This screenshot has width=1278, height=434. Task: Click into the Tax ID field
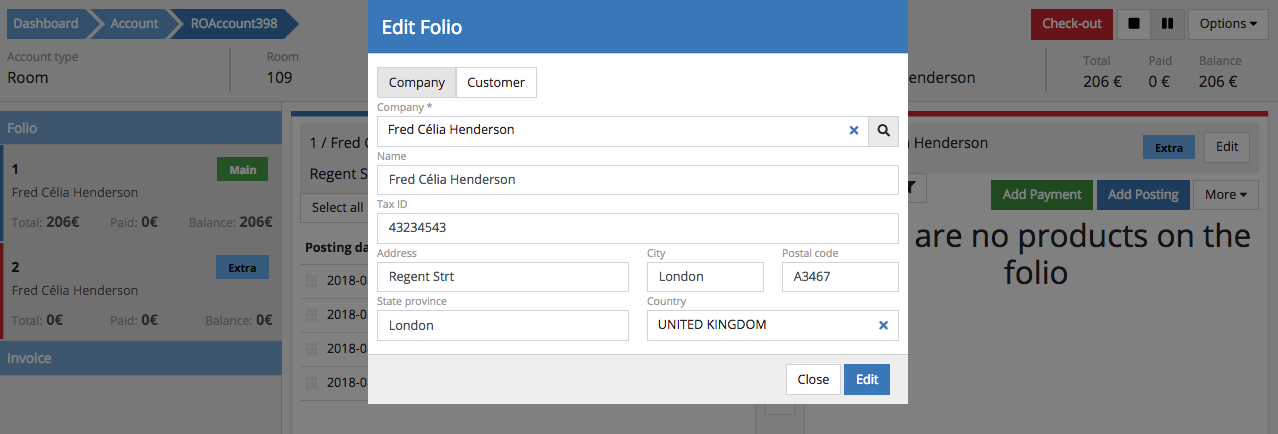point(637,228)
